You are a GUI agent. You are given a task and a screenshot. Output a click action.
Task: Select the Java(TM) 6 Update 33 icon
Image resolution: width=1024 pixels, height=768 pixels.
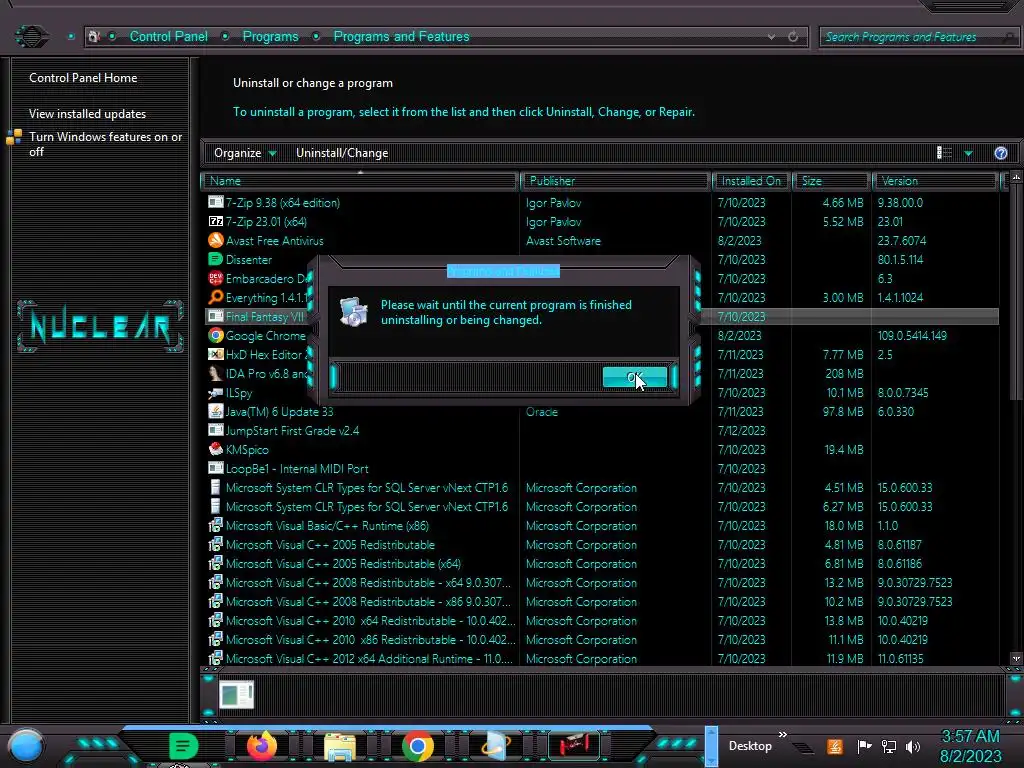point(216,411)
